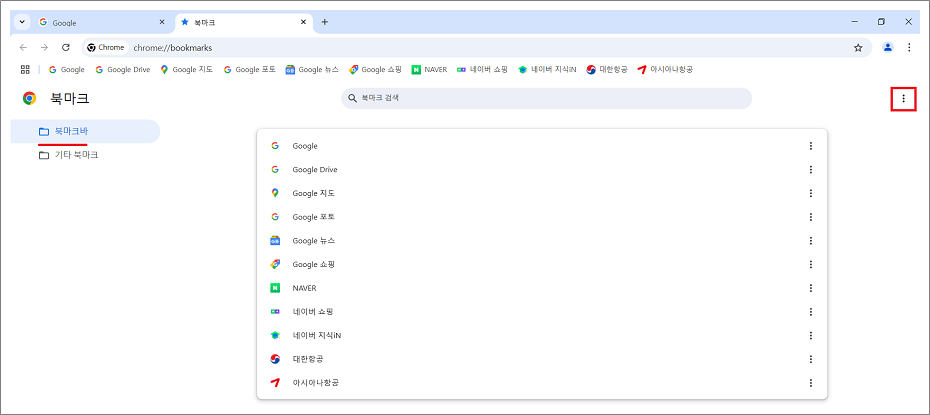This screenshot has width=930, height=415.
Task: Click the Chrome site info chip
Action: (x=106, y=47)
